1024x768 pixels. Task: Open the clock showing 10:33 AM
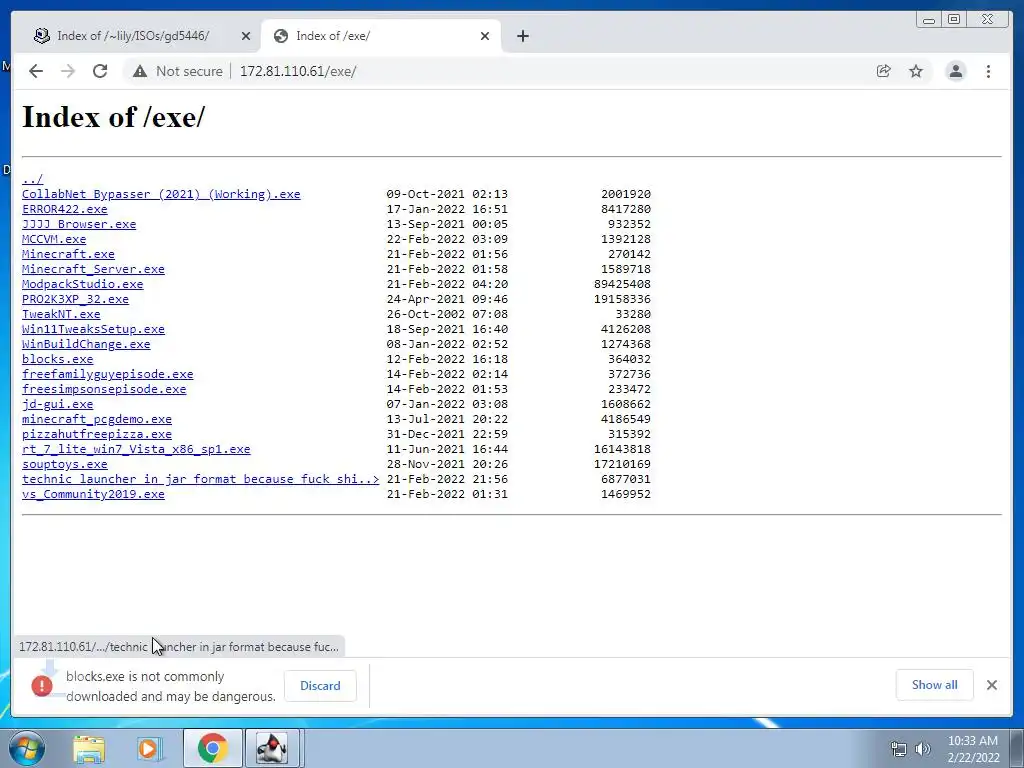click(973, 749)
